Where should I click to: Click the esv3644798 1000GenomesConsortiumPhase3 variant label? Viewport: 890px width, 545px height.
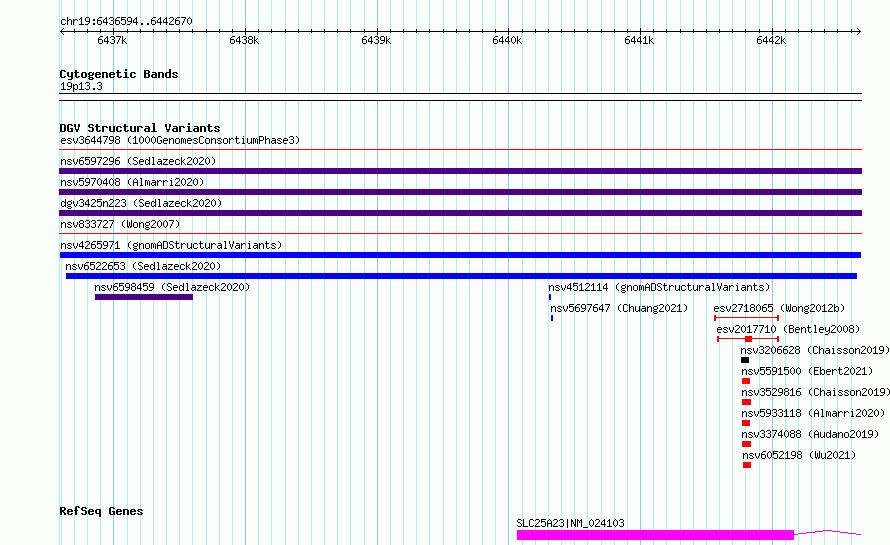tap(180, 140)
